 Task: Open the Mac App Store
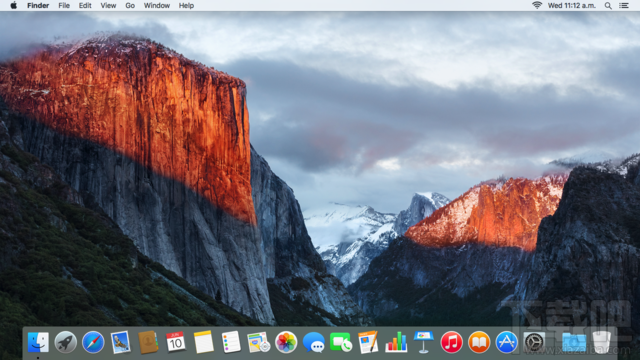pyautogui.click(x=507, y=342)
